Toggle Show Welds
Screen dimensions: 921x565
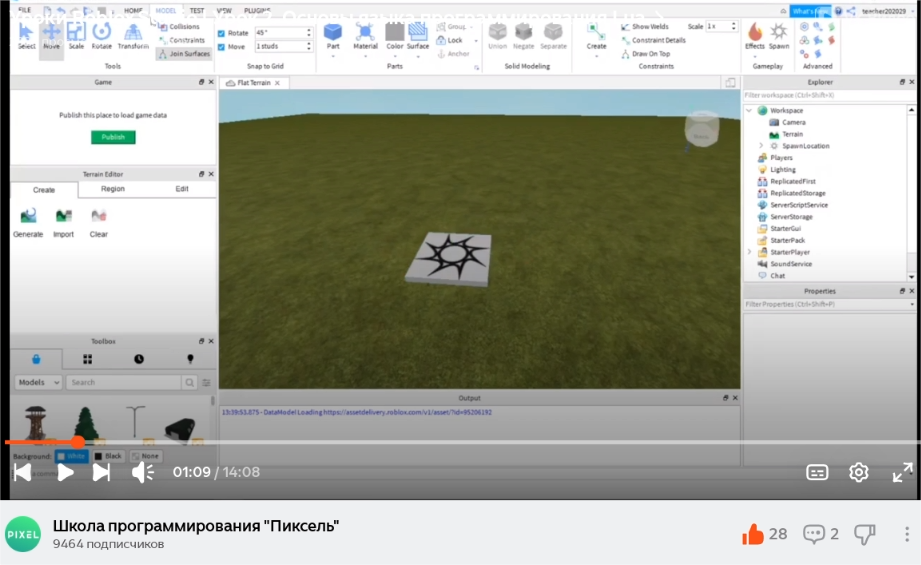tap(645, 26)
